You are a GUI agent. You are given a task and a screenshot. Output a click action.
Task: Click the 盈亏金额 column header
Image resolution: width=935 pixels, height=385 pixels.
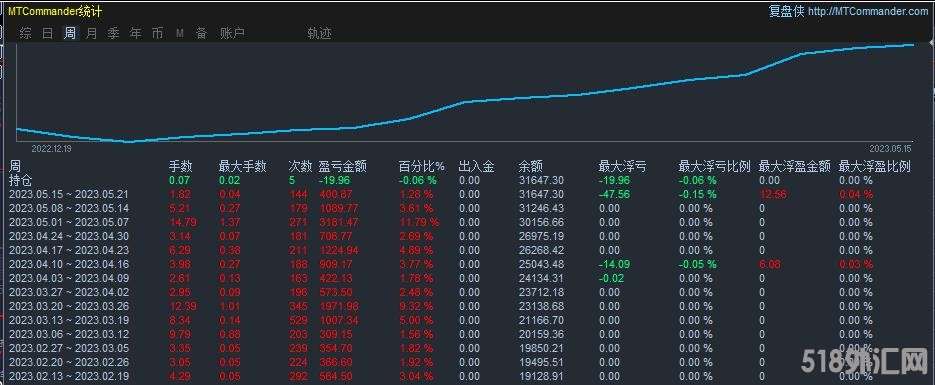pos(342,166)
